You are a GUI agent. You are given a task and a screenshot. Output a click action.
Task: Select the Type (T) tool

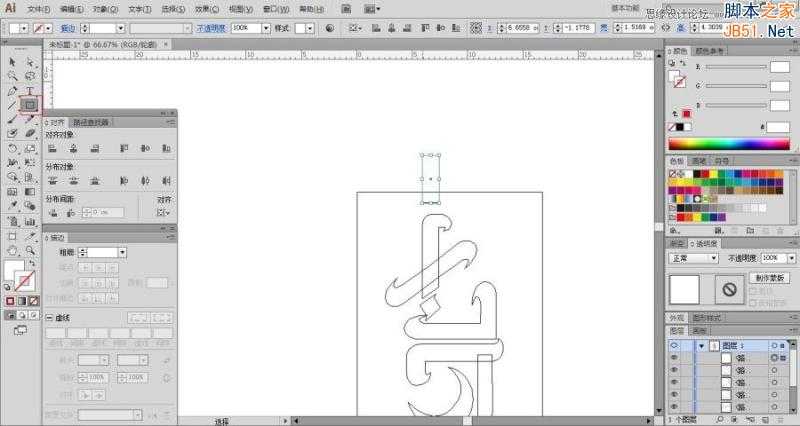coord(30,91)
